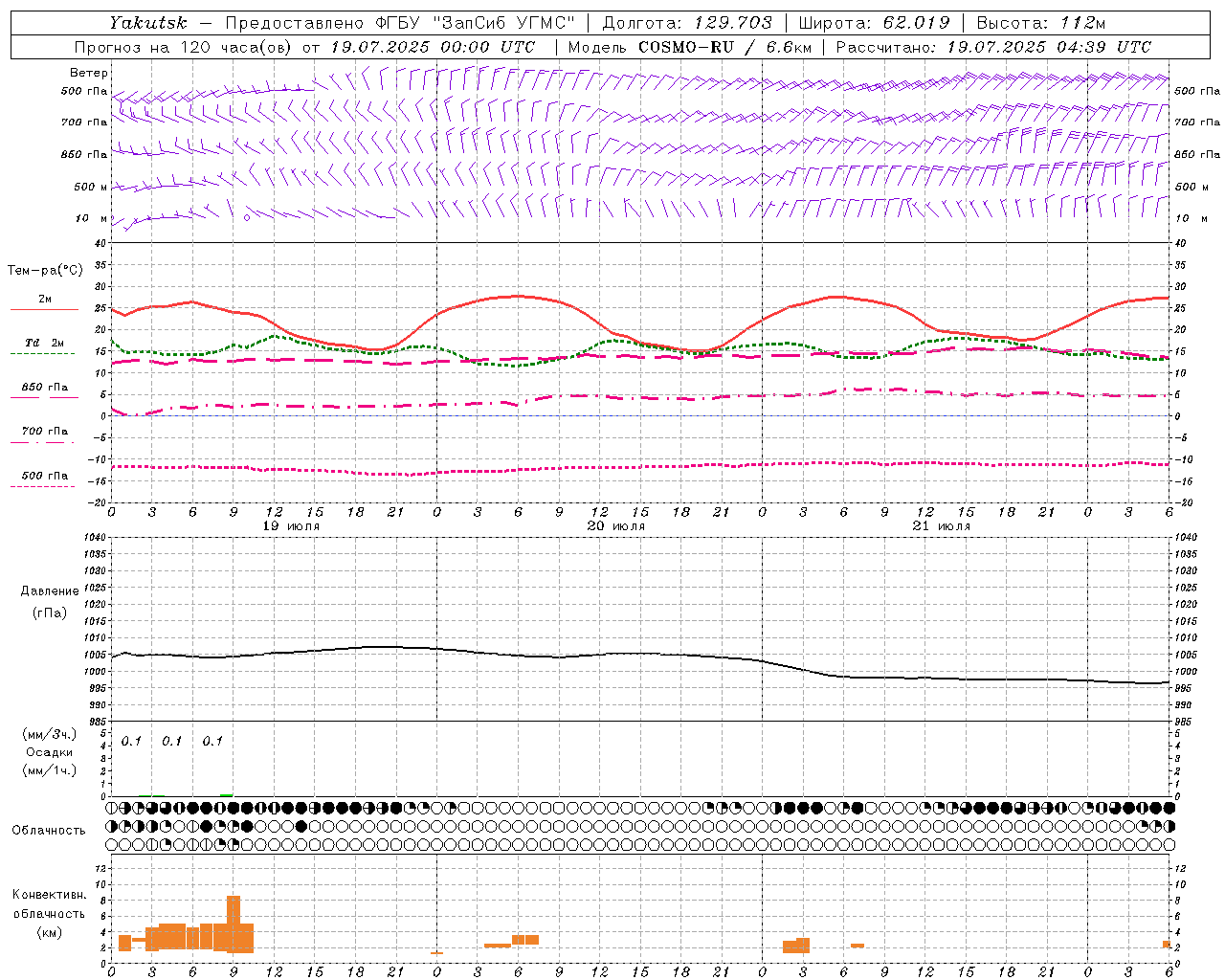This screenshot has width=1225, height=980.
Task: Select the 'Предоставлено ФГБУ "ЗапСиб УГМС"' text
Action: tap(400, 23)
